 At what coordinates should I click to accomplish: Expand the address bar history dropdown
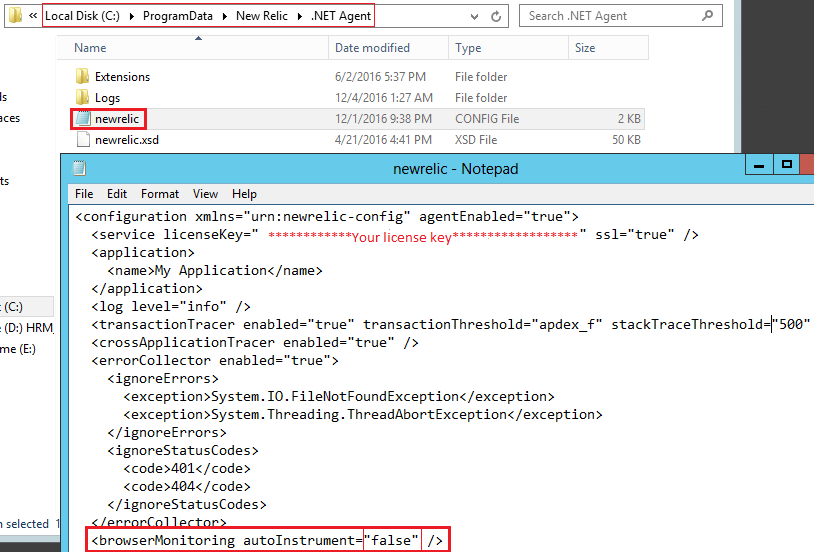(x=474, y=17)
